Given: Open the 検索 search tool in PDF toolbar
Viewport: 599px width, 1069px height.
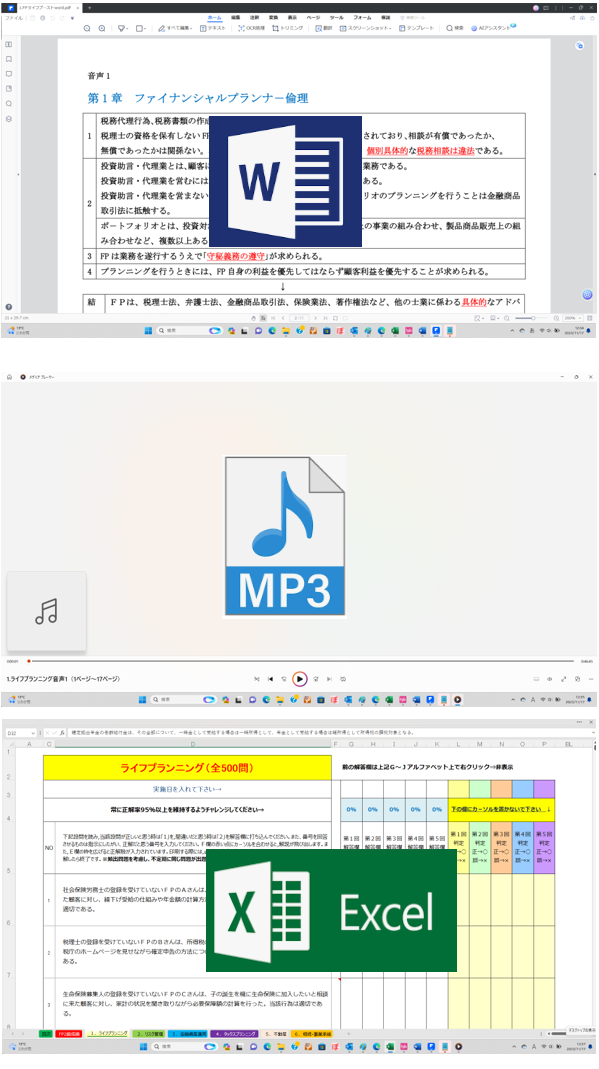Looking at the screenshot, I should [455, 28].
